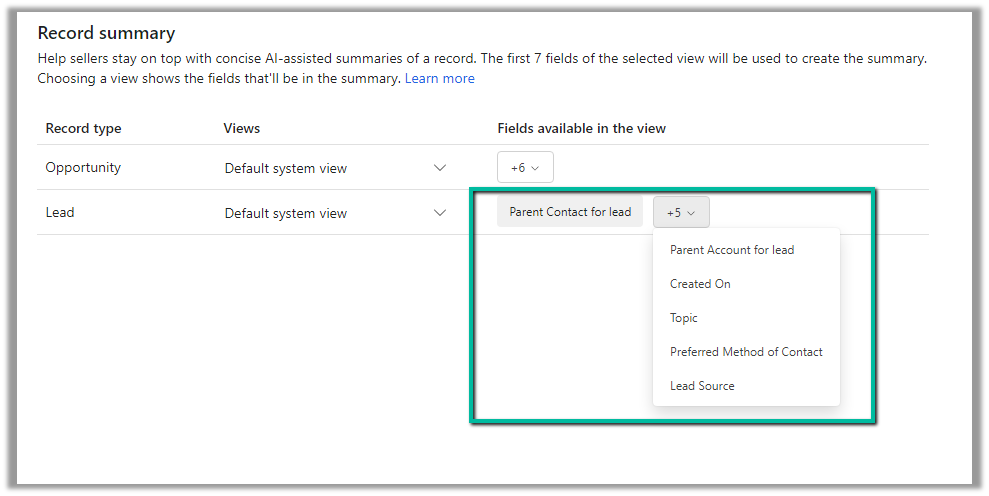Open the Learn more link

pyautogui.click(x=439, y=78)
